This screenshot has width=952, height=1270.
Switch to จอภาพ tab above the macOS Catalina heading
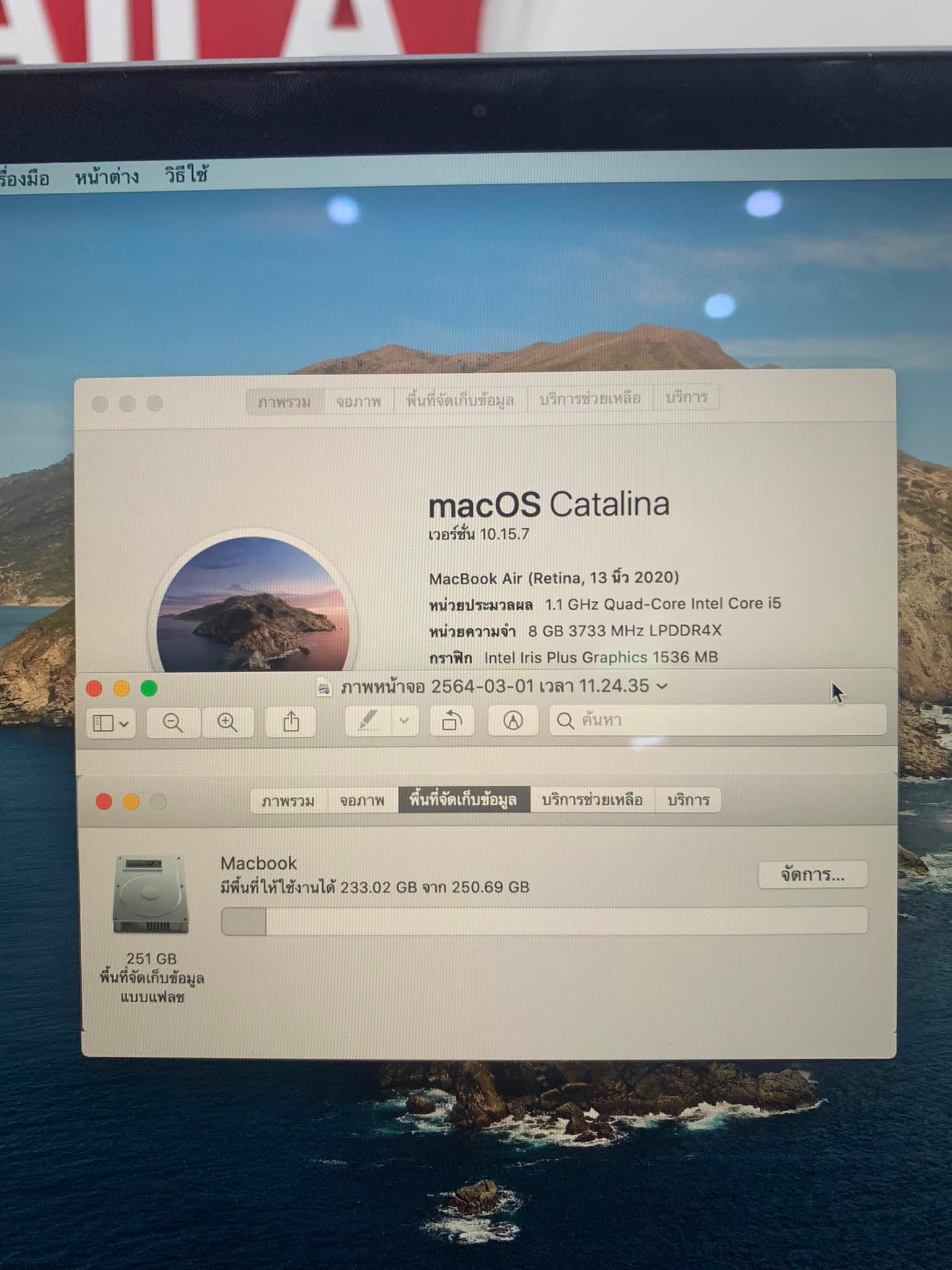pyautogui.click(x=358, y=402)
